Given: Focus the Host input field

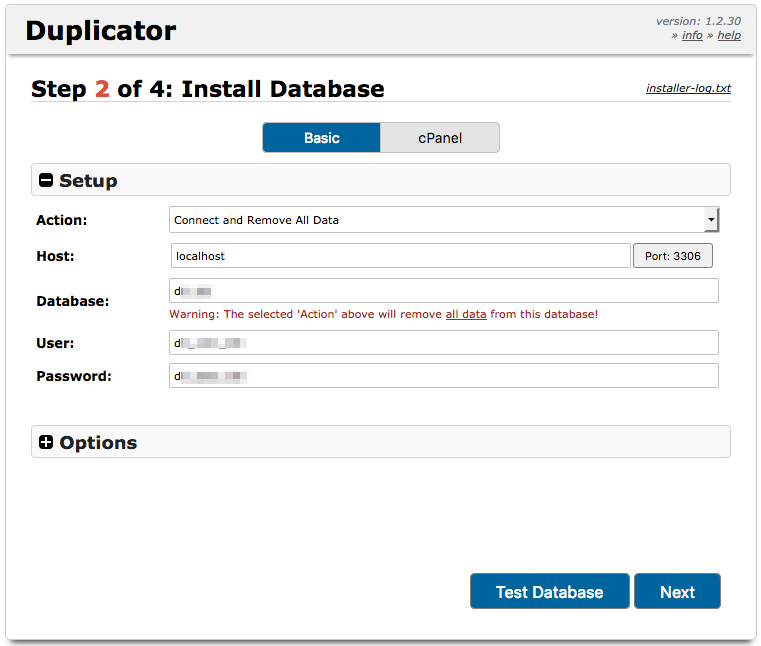Looking at the screenshot, I should click(x=400, y=256).
